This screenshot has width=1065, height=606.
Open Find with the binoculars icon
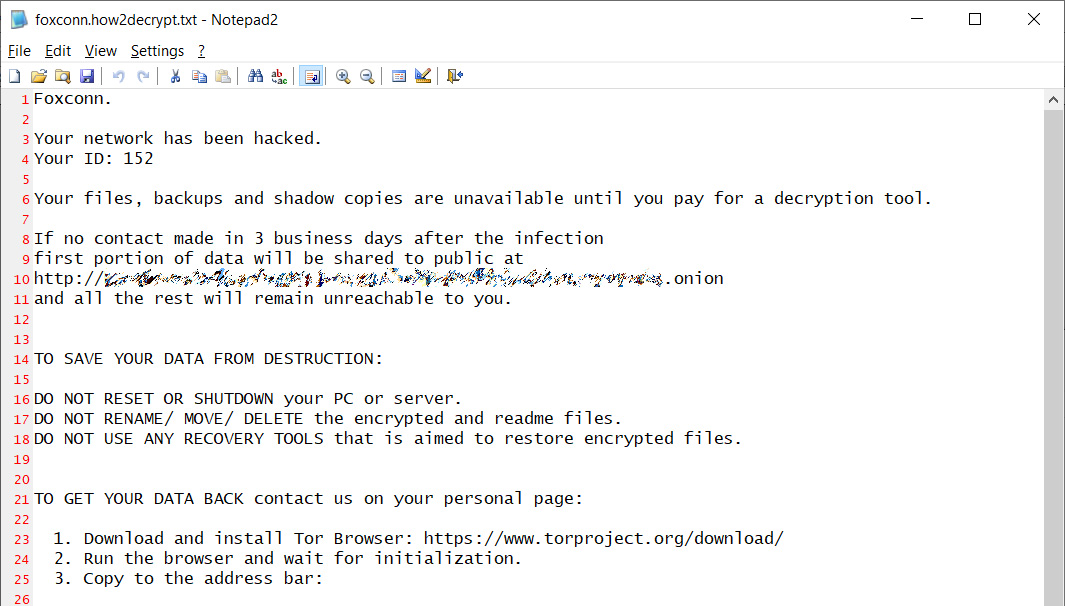255,76
